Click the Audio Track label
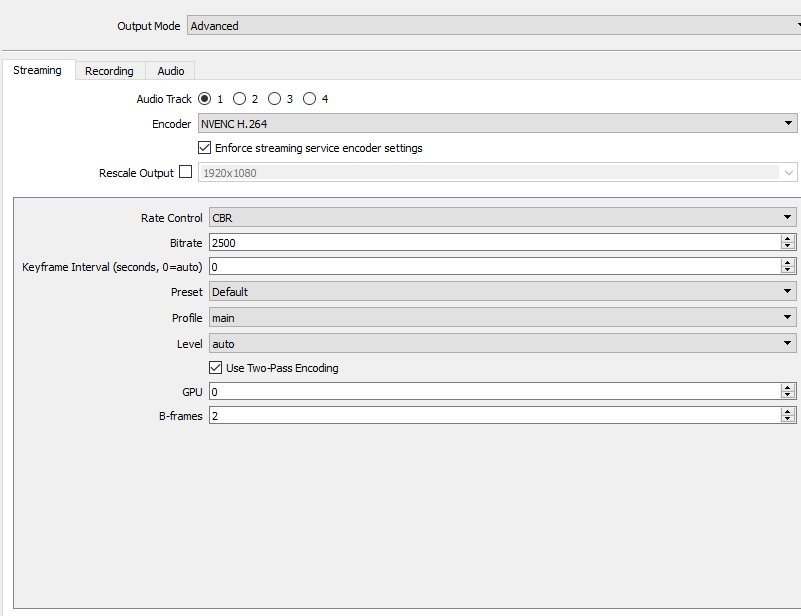801x616 pixels. click(163, 99)
